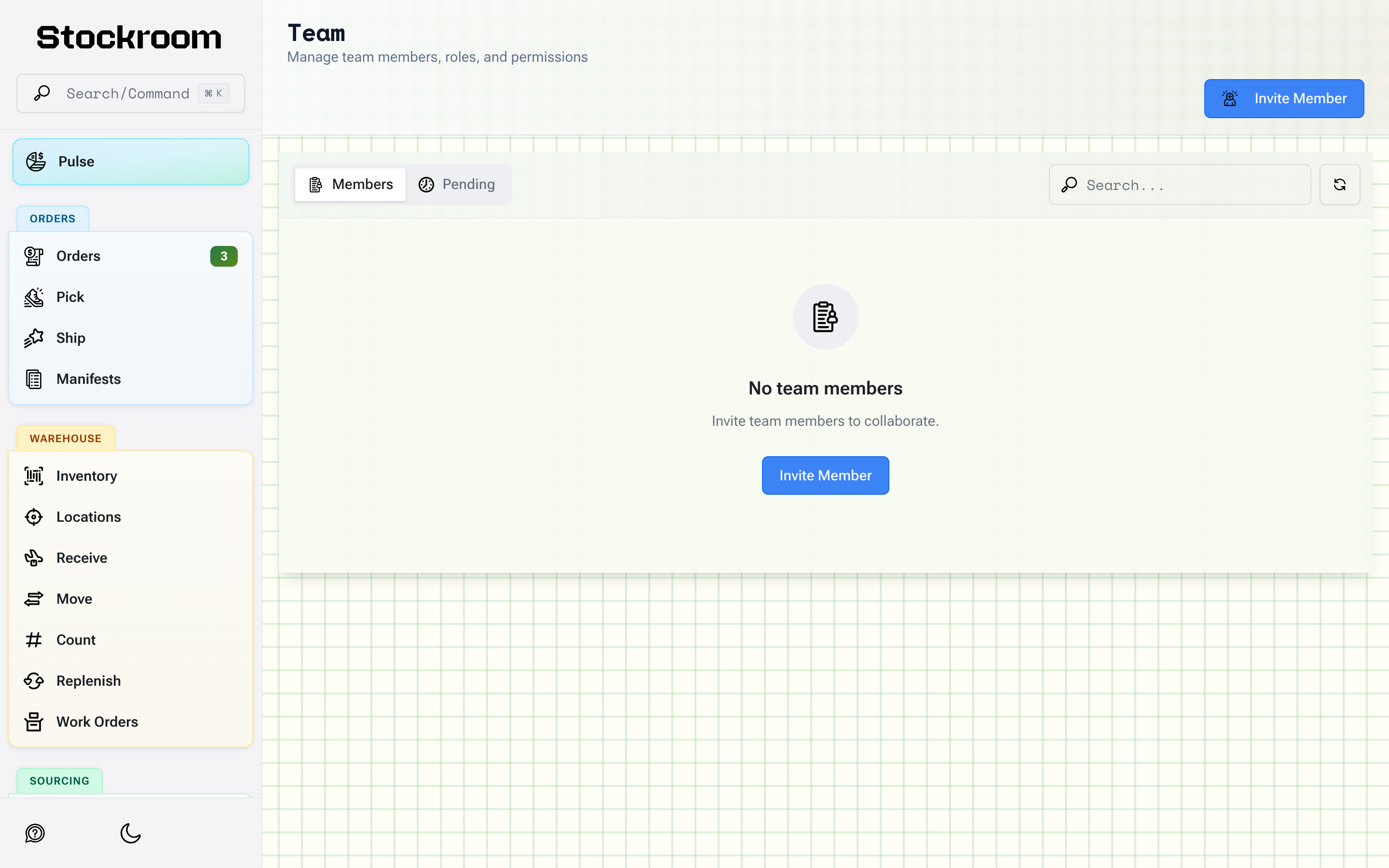The width and height of the screenshot is (1389, 868).
Task: Toggle dark mode with moon icon
Action: [x=131, y=833]
